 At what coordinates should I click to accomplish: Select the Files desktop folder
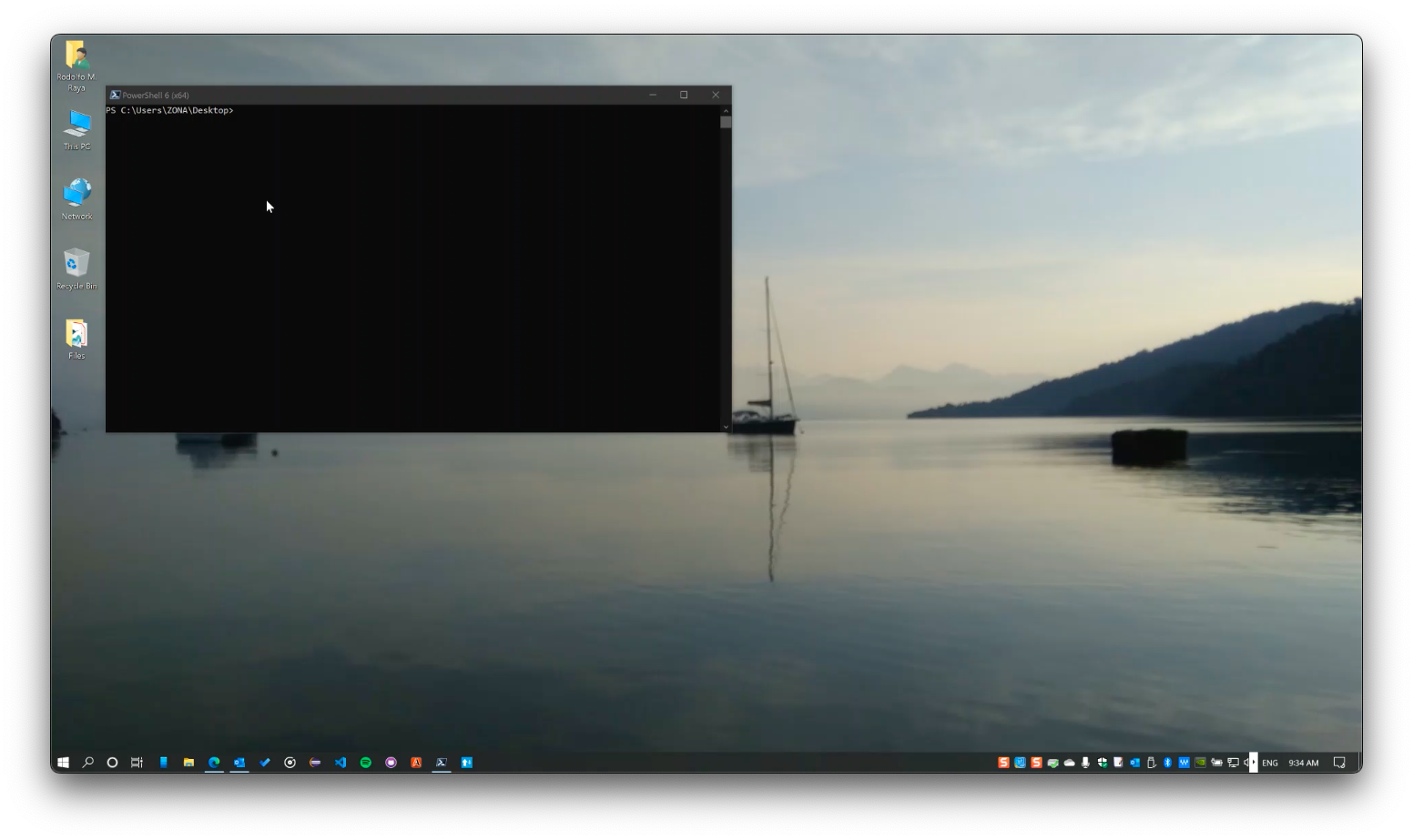76,339
